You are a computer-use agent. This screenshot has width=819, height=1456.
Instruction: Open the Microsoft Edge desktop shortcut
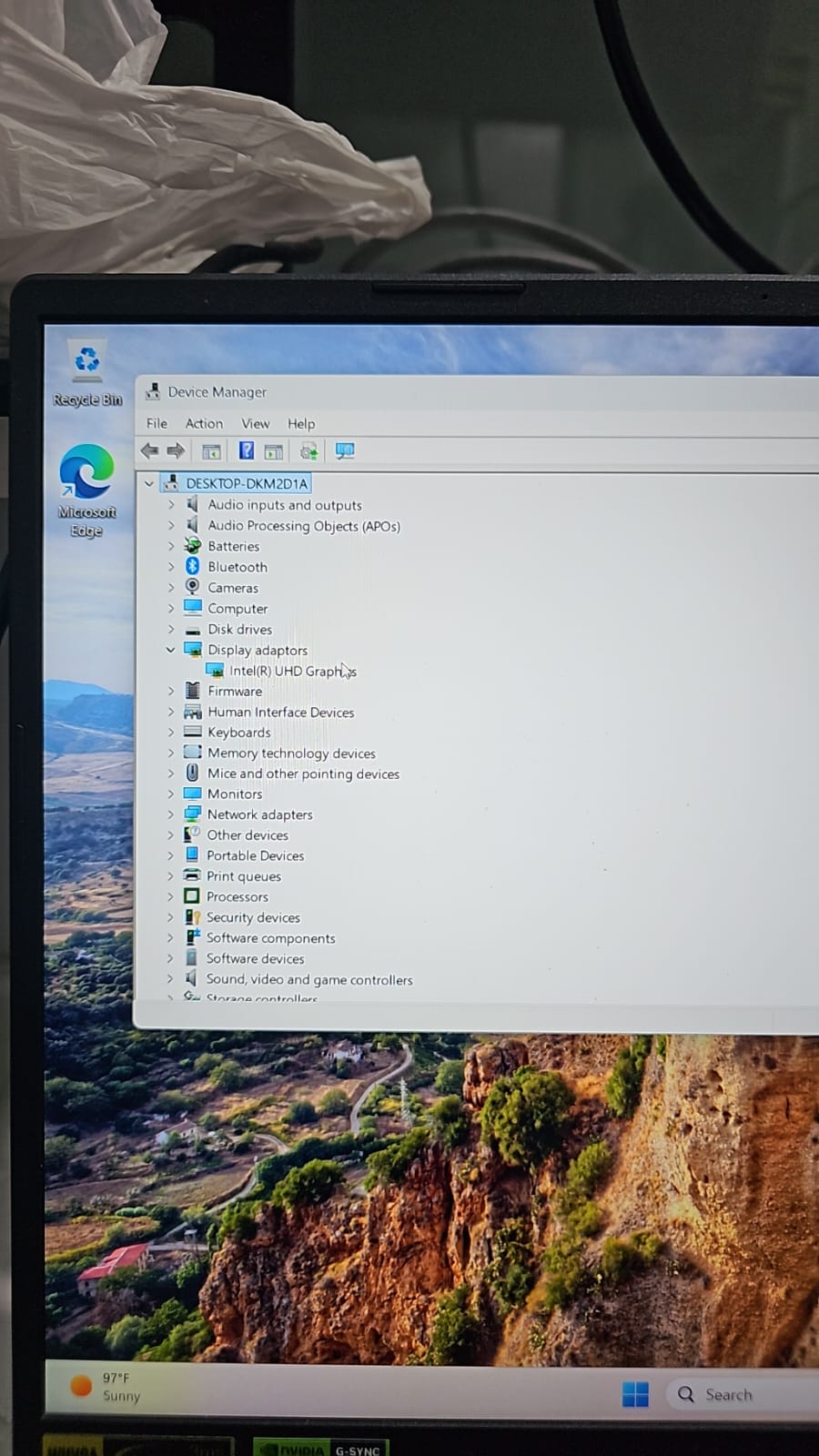coord(87,491)
